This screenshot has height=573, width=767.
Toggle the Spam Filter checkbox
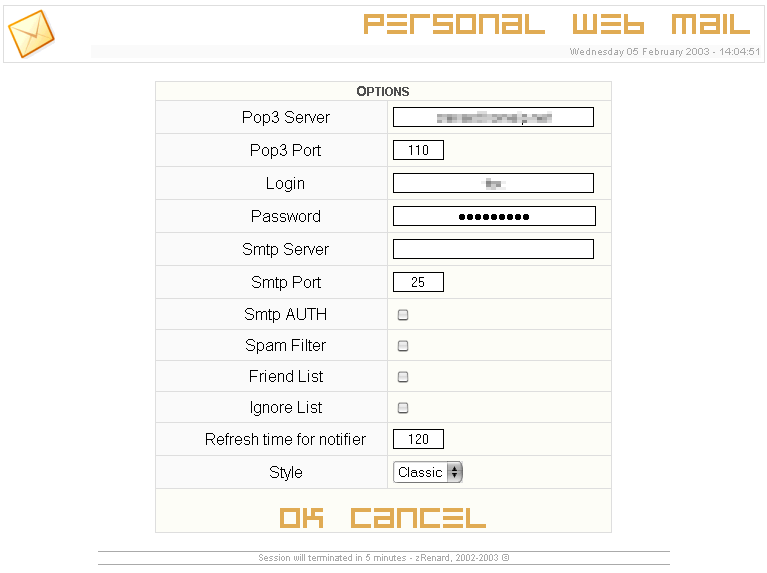403,346
